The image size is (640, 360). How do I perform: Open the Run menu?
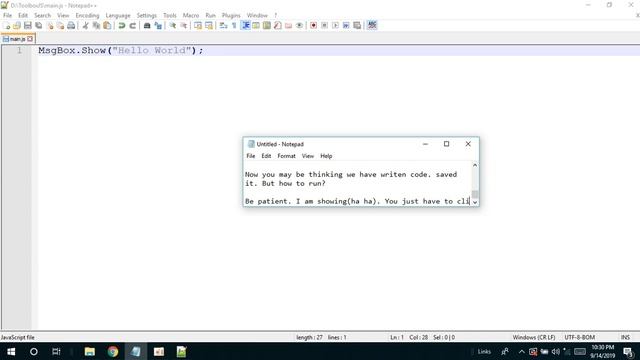click(x=210, y=16)
